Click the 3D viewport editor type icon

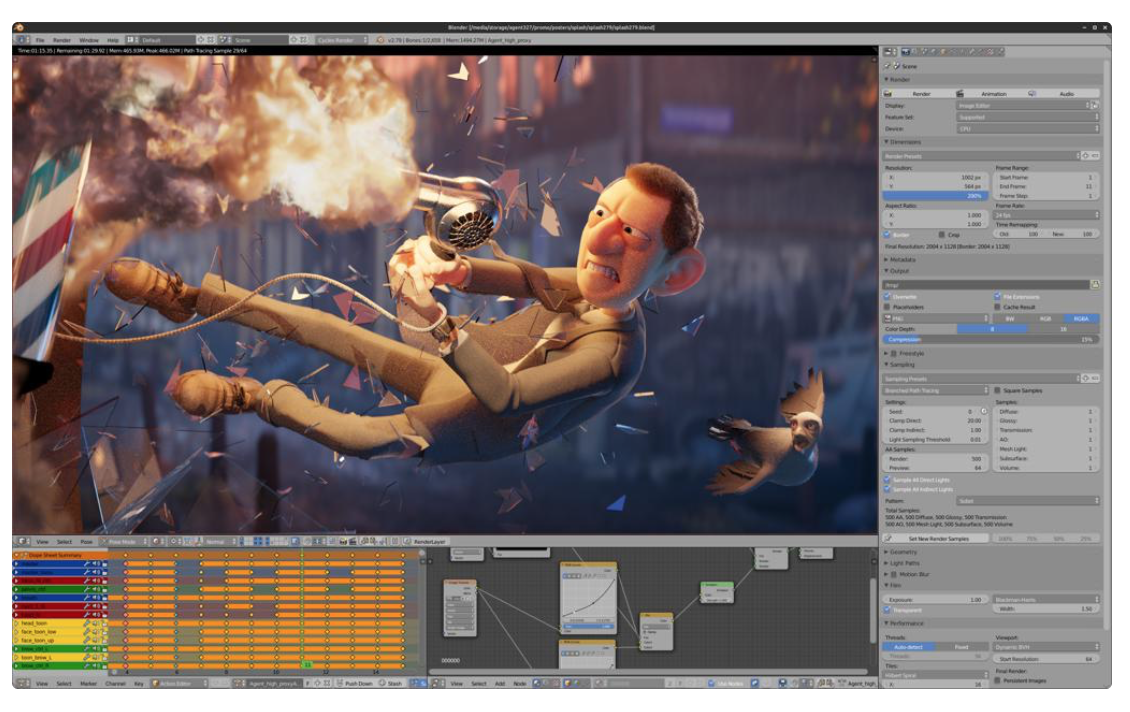click(x=23, y=541)
